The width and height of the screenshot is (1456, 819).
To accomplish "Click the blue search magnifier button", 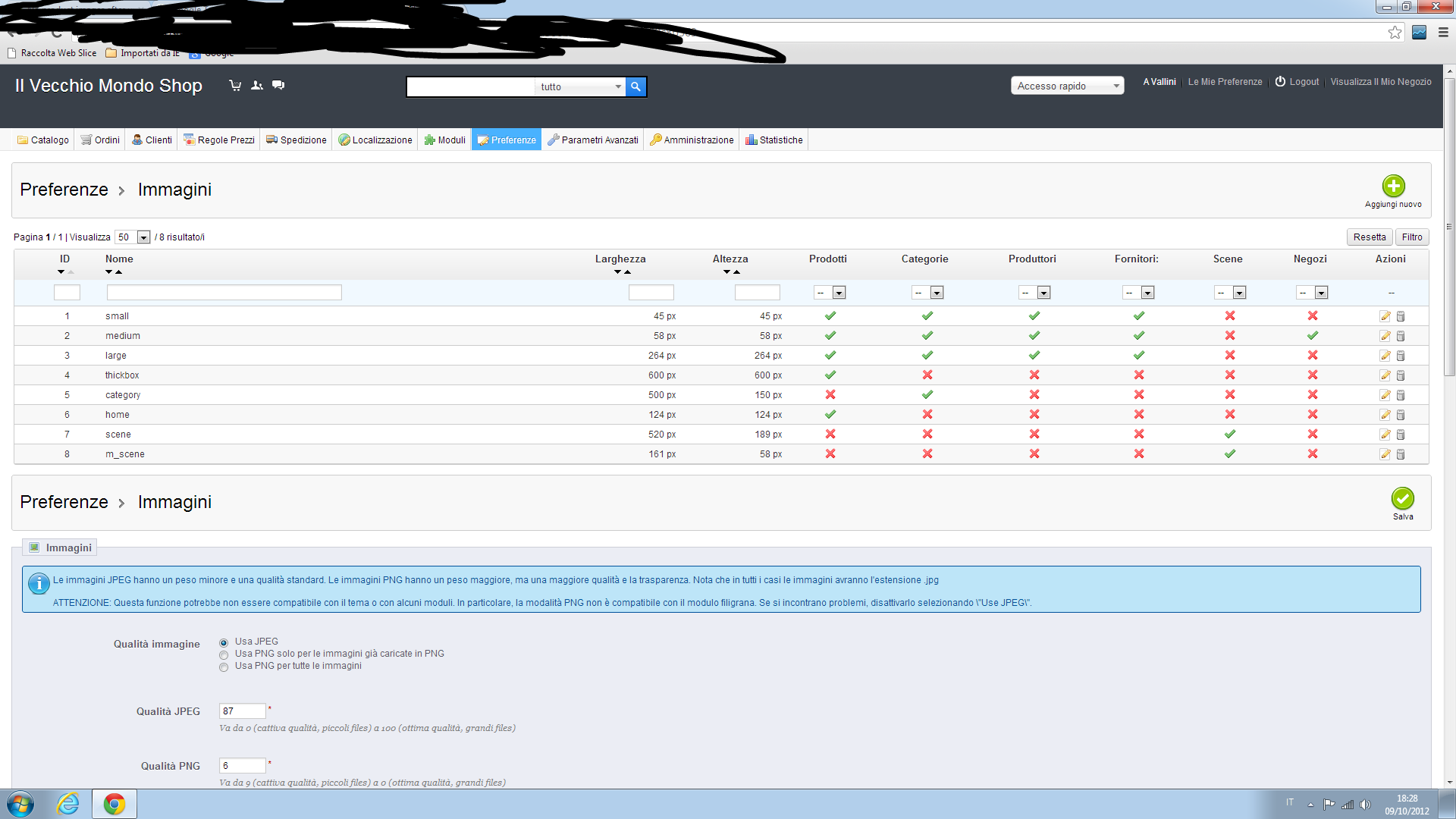I will [635, 86].
